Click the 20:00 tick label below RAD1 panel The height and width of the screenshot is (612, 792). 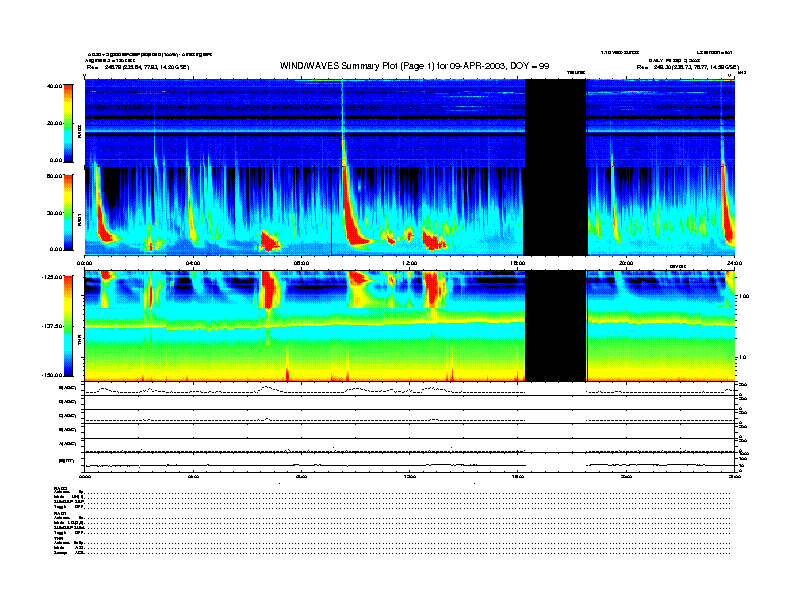[x=626, y=263]
